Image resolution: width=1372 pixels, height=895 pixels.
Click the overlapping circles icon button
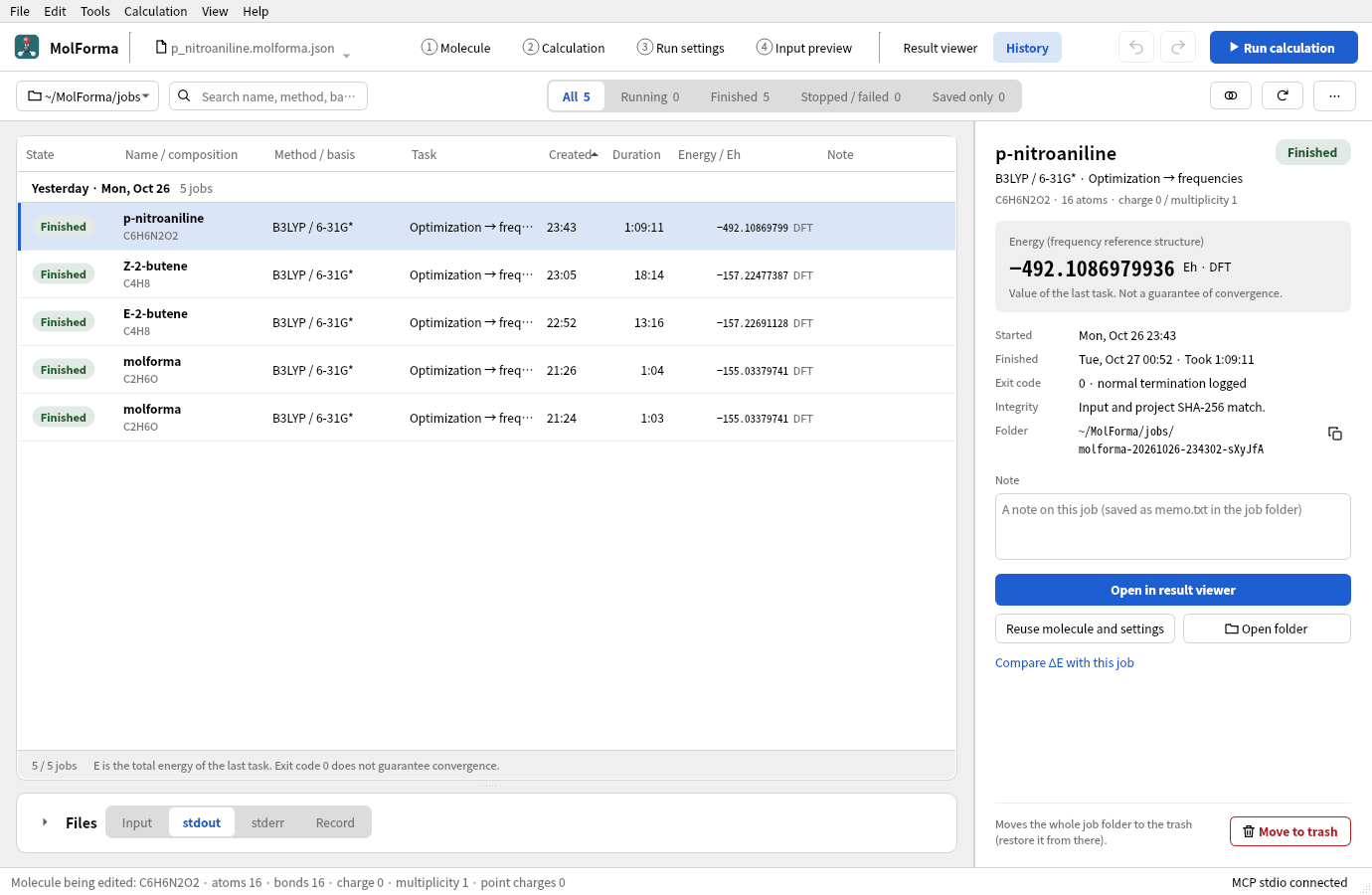point(1231,95)
